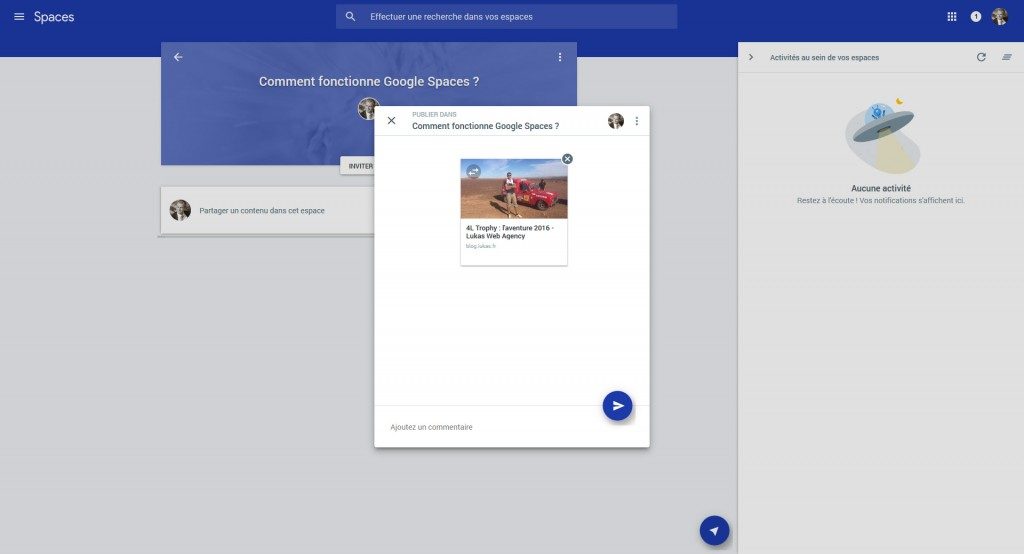The image size is (1024, 554).
Task: Click the Spaces logo title
Action: click(54, 17)
